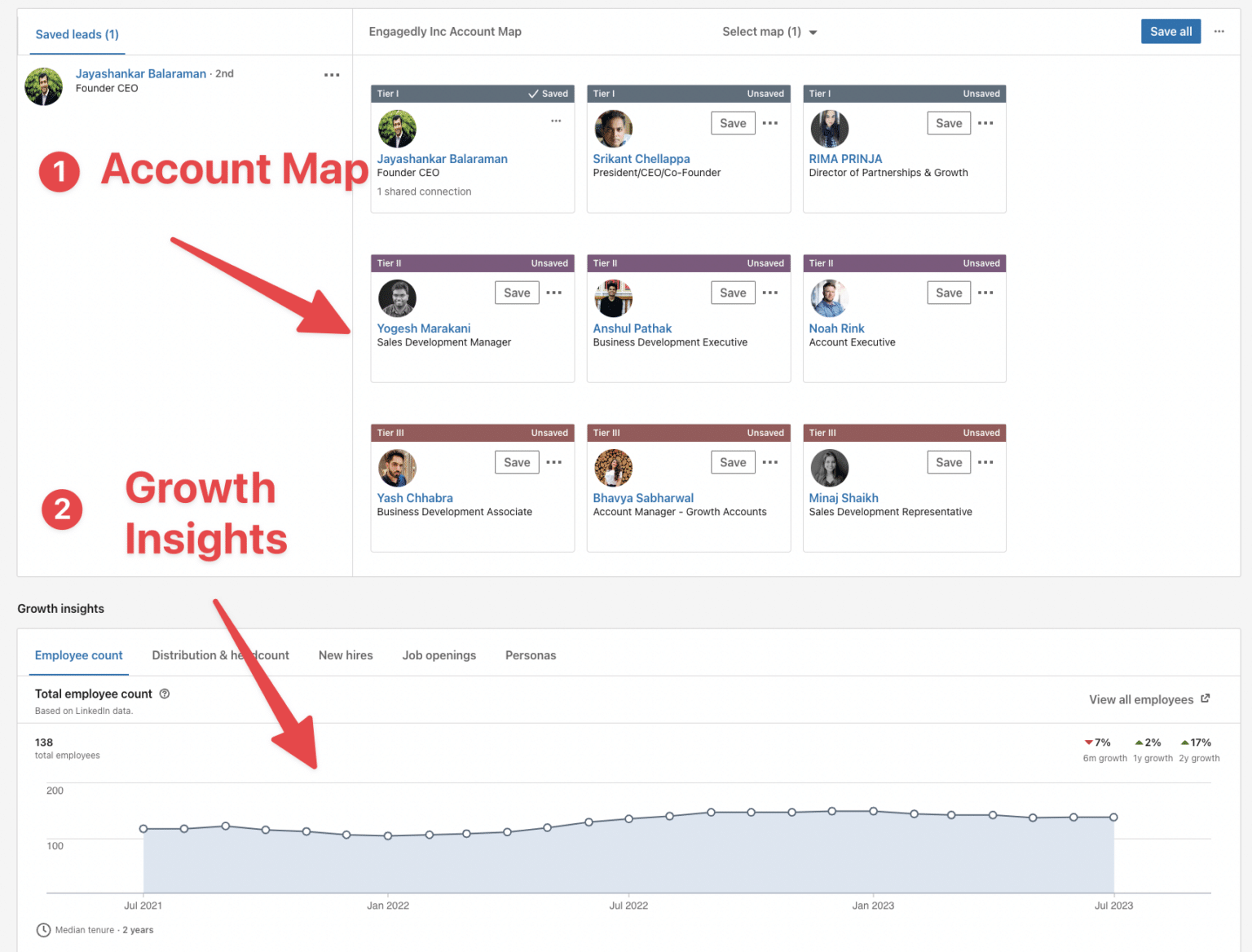Click external link icon beside View all employees

click(x=1206, y=699)
